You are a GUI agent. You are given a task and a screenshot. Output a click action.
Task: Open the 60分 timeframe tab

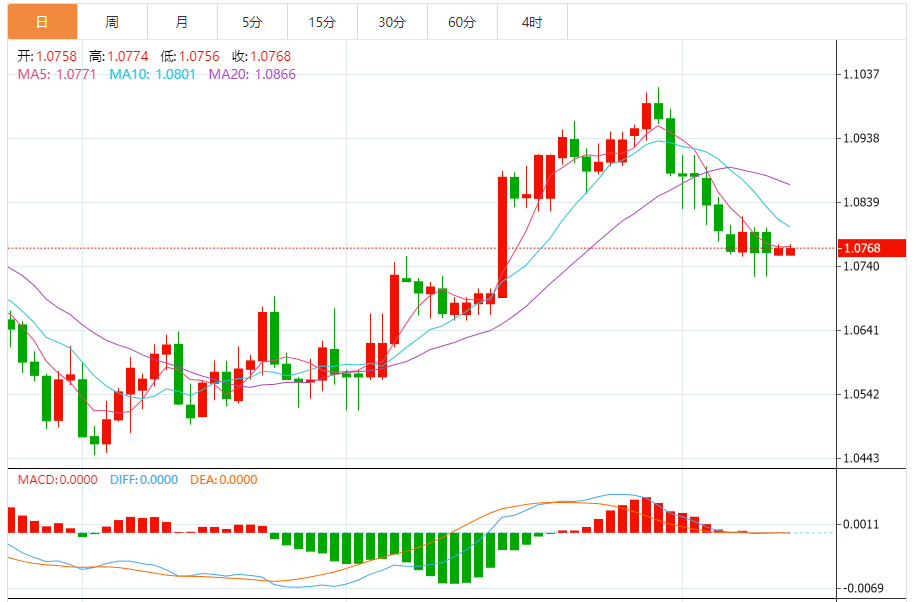click(463, 22)
